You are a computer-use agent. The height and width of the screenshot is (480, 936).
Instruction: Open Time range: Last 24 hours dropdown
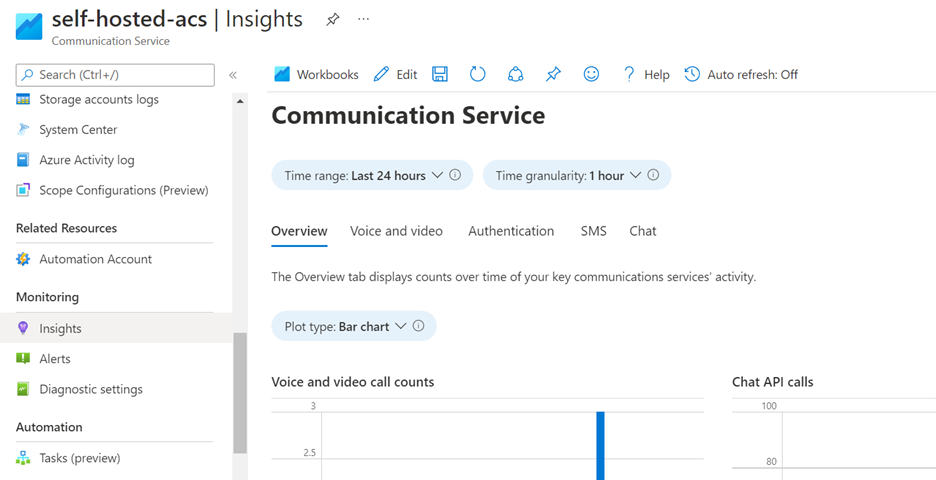pos(372,176)
